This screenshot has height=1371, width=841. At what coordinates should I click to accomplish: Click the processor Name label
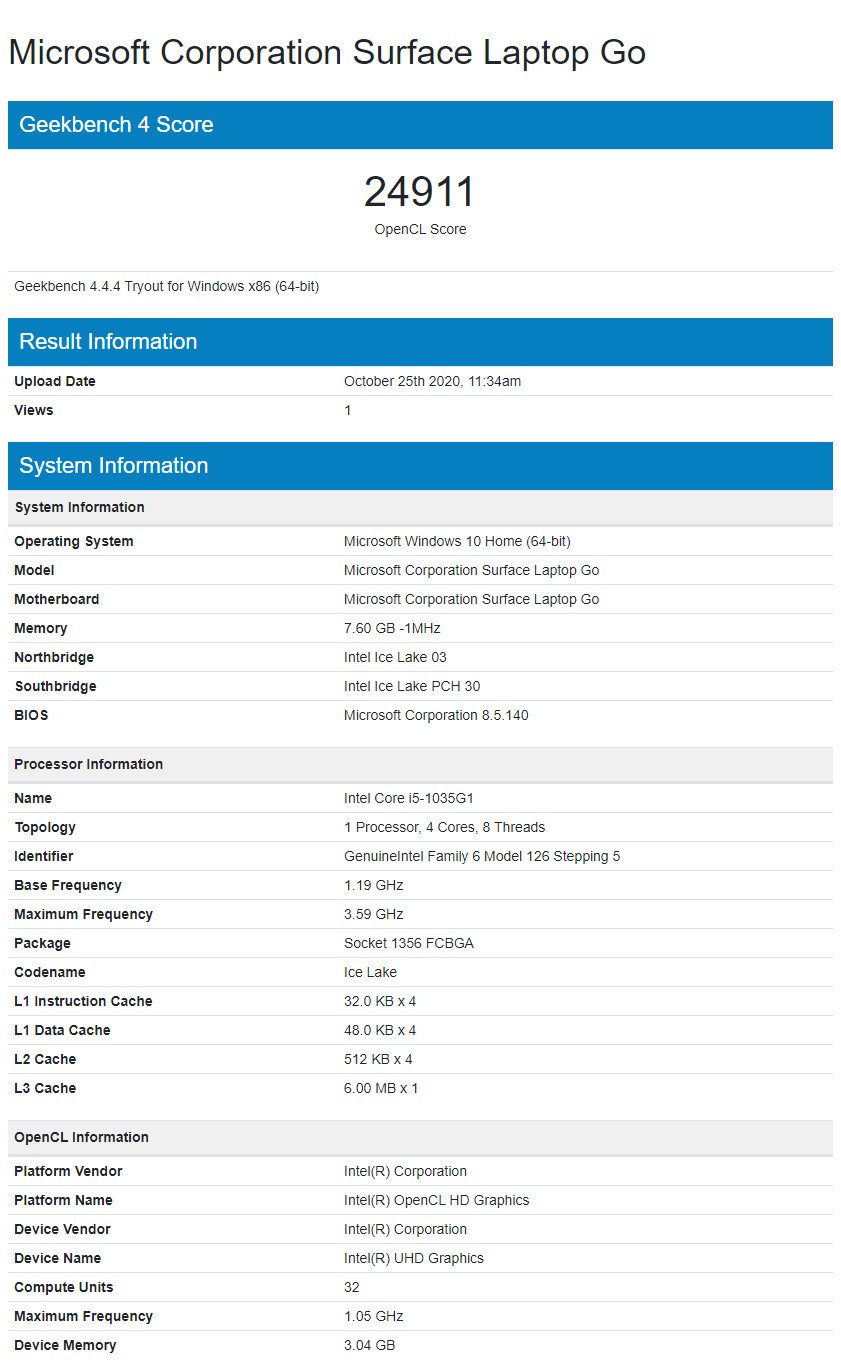coord(33,798)
